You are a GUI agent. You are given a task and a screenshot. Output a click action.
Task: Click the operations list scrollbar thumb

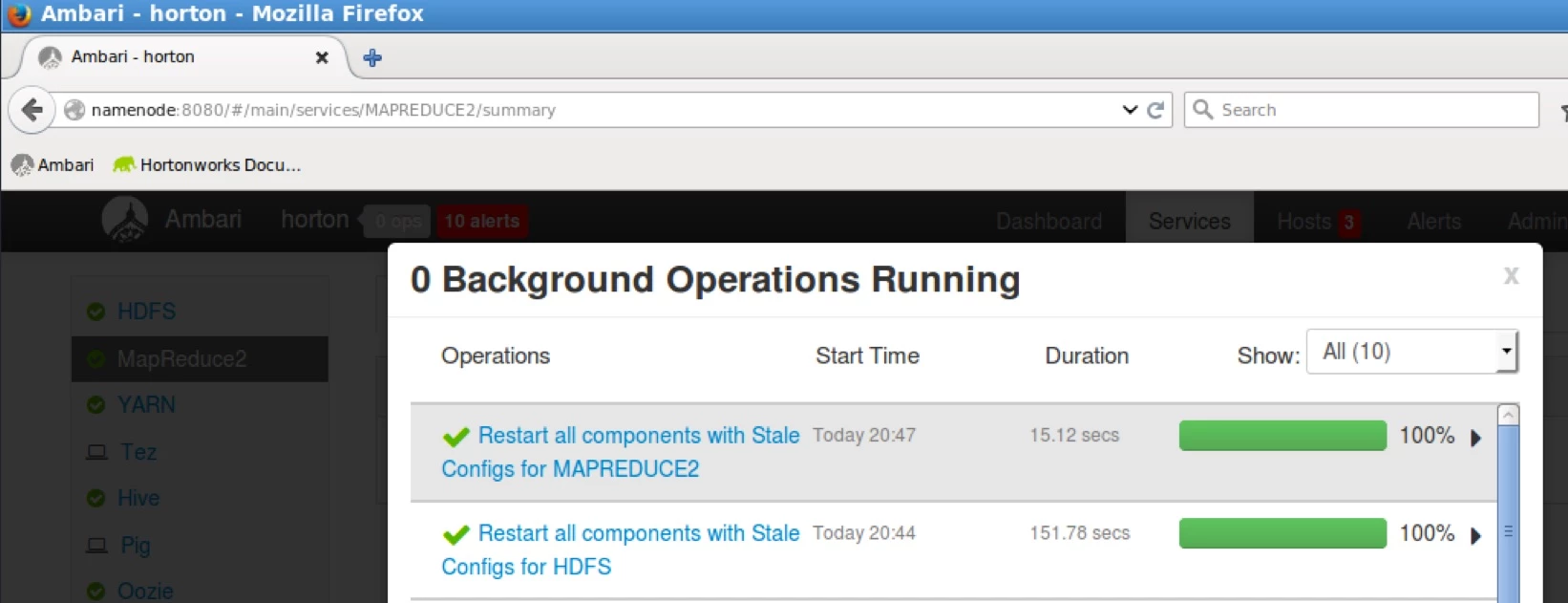click(1509, 516)
